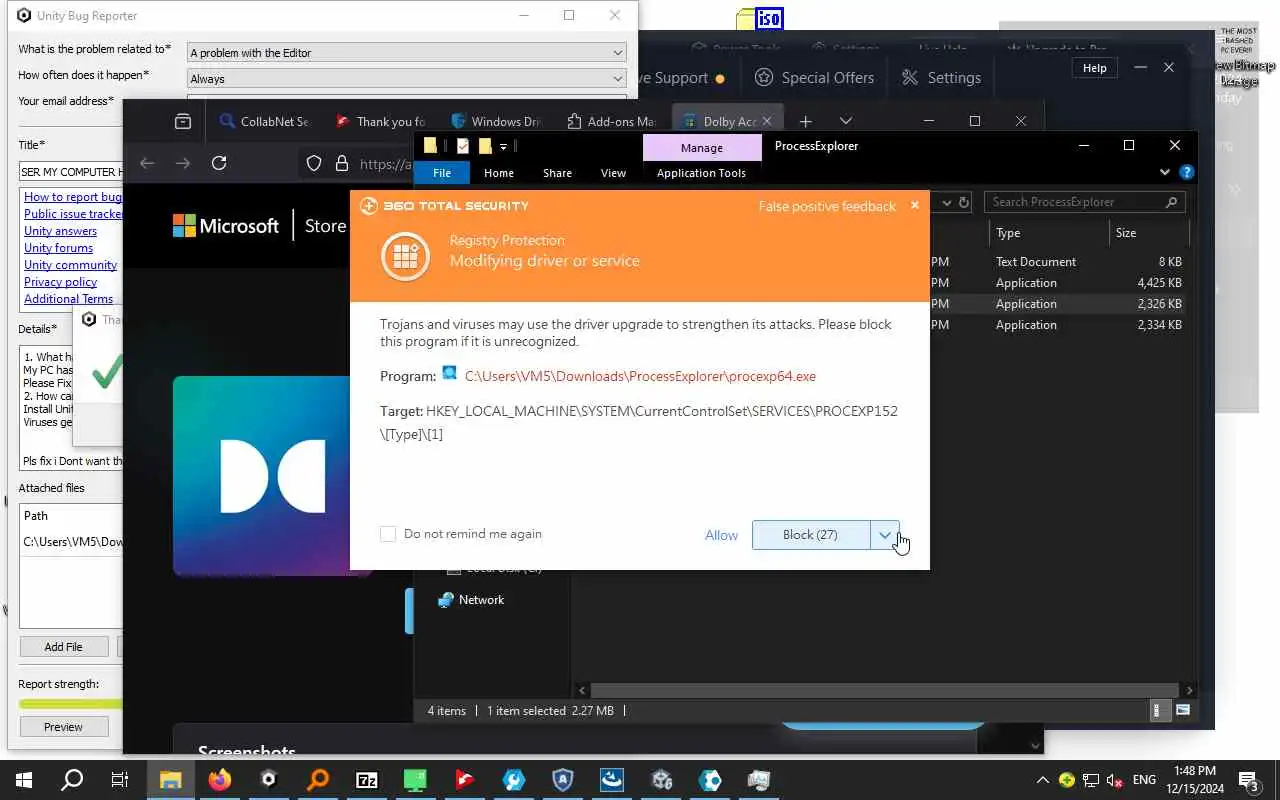Click Firefox reload page button
This screenshot has width=1280, height=800.
click(x=219, y=163)
